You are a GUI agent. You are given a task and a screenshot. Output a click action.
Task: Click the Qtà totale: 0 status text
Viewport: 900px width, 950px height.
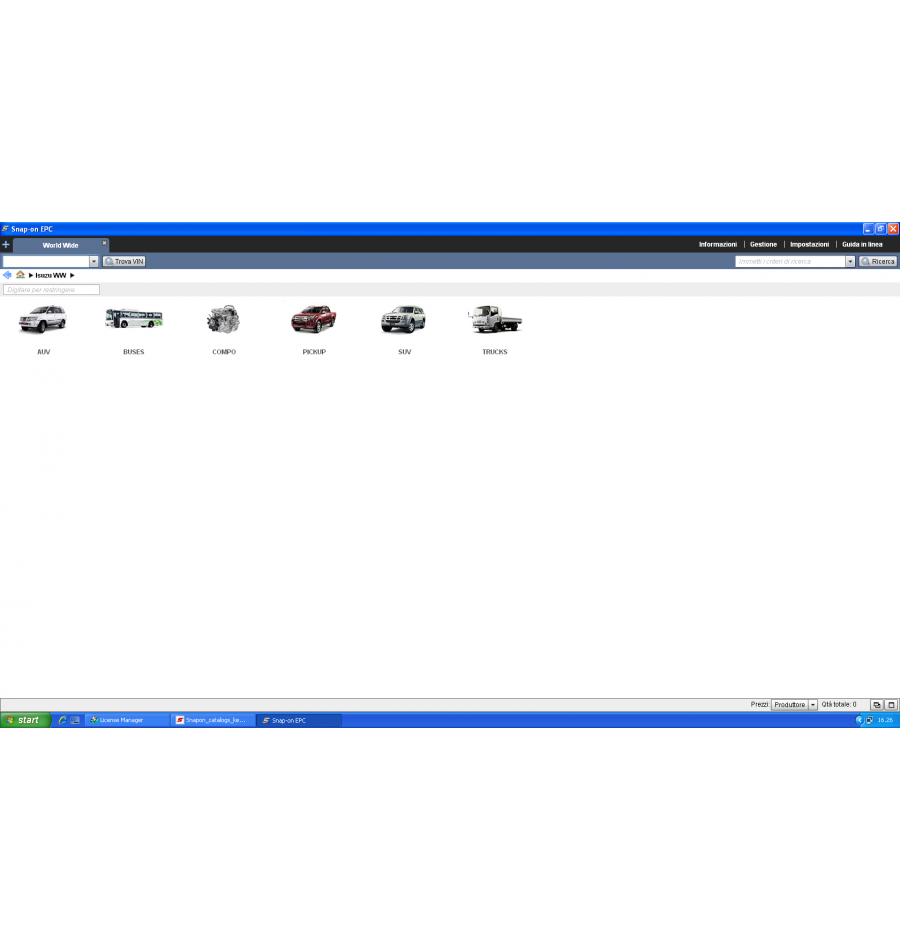tap(839, 705)
